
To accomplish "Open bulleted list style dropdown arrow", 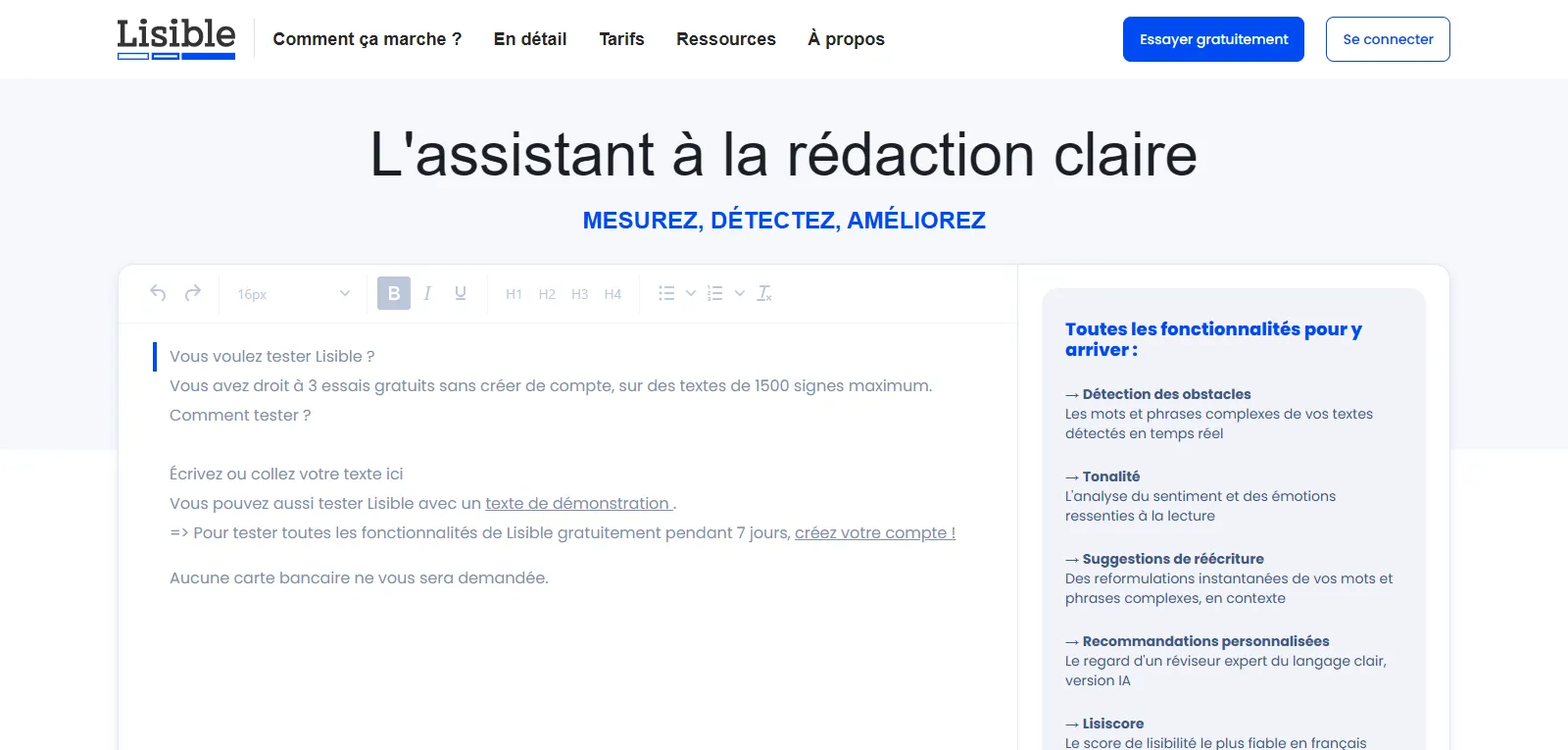I will point(691,293).
